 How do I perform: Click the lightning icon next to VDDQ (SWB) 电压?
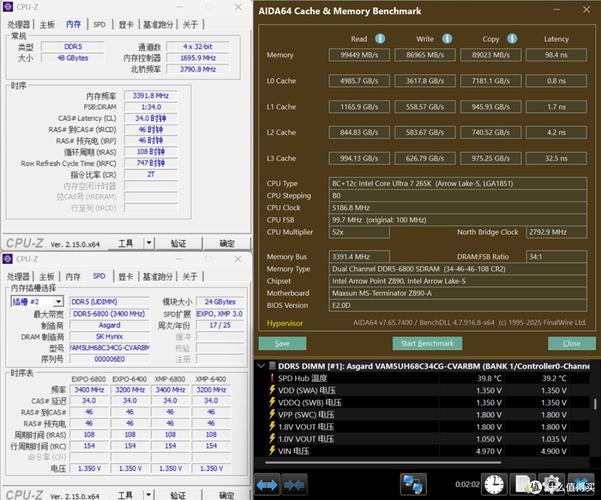(273, 402)
